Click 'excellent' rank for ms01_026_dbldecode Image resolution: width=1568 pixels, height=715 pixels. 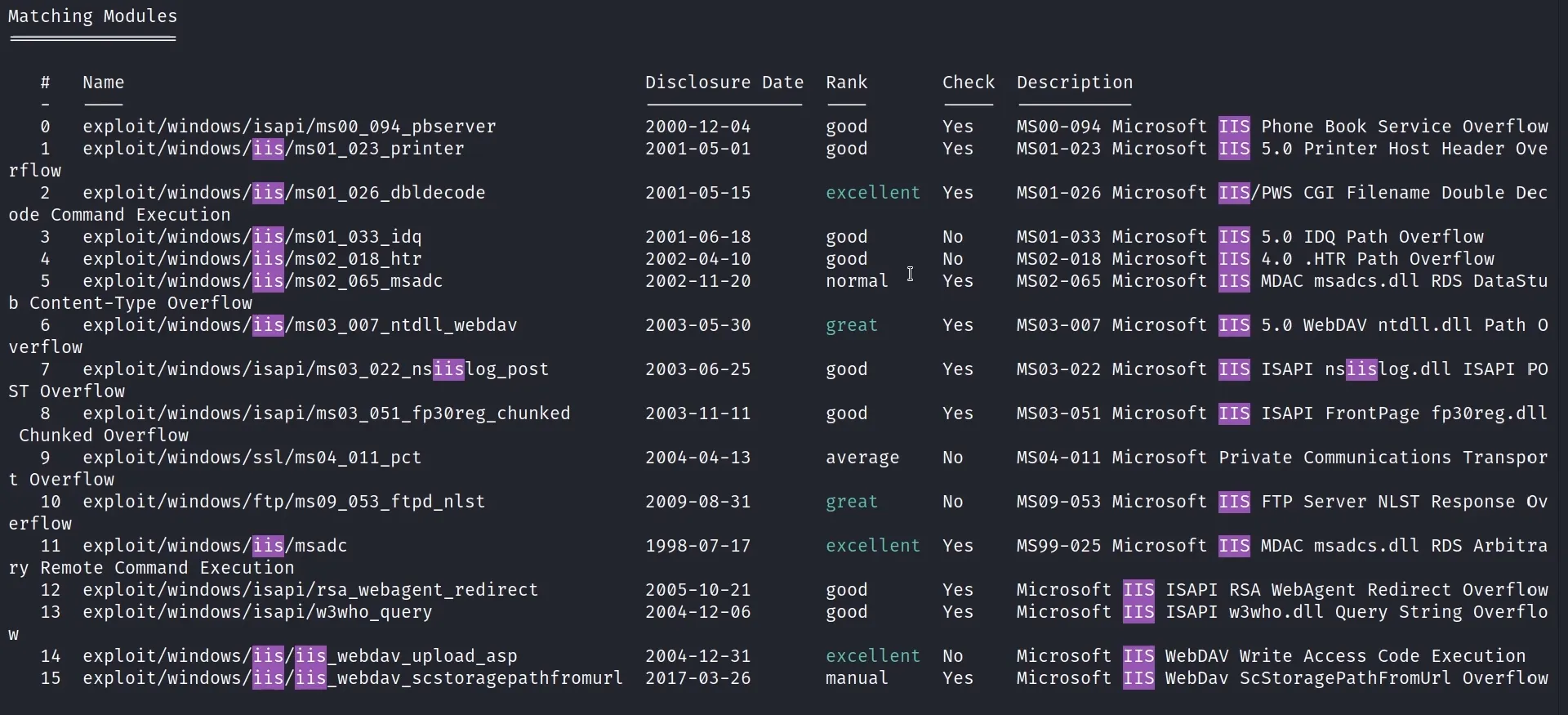pyautogui.click(x=873, y=193)
